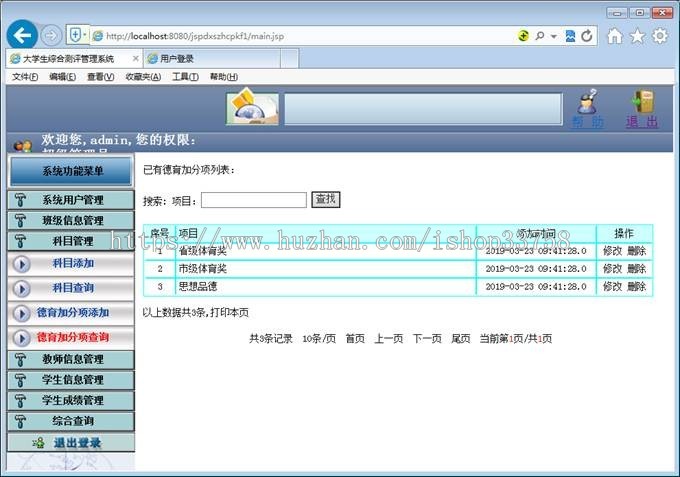The image size is (680, 477).
Task: Open the favorites star icon
Action: pyautogui.click(x=637, y=36)
